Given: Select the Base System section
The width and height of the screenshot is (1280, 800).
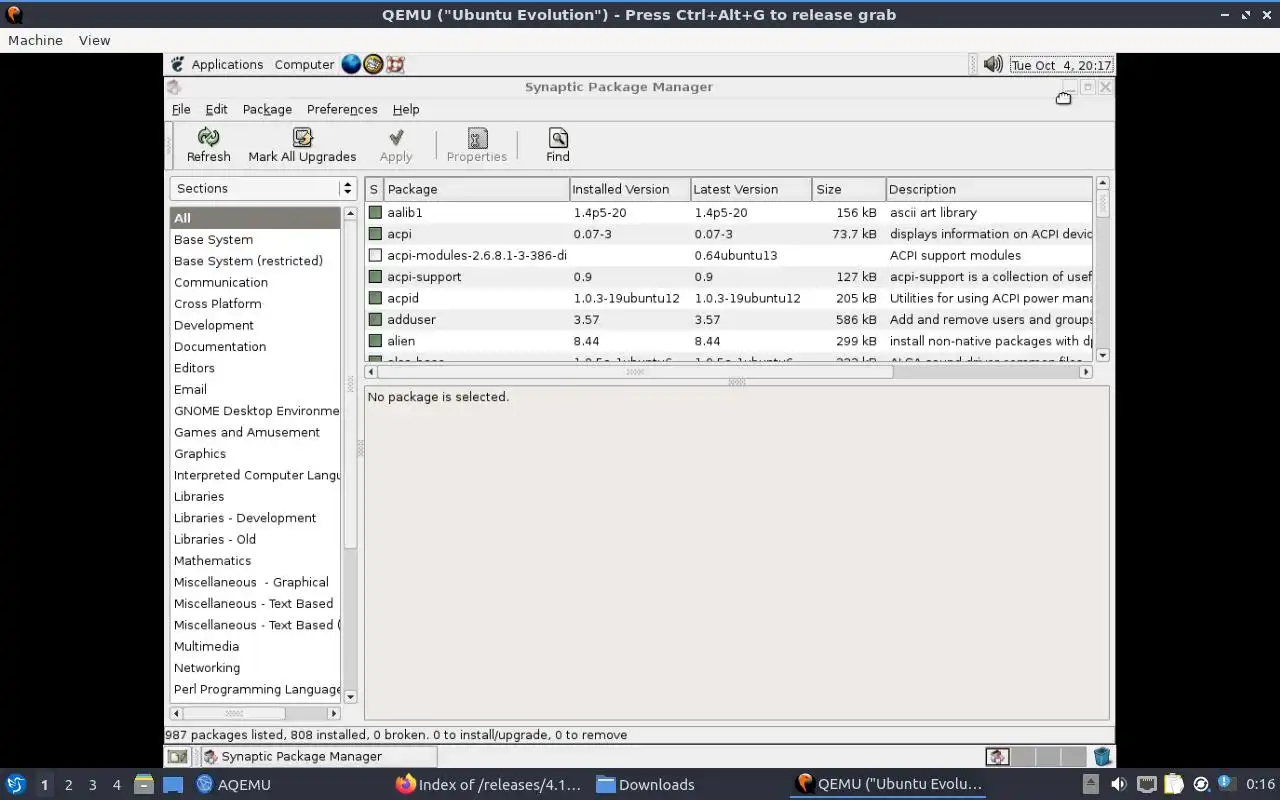Looking at the screenshot, I should [255, 239].
